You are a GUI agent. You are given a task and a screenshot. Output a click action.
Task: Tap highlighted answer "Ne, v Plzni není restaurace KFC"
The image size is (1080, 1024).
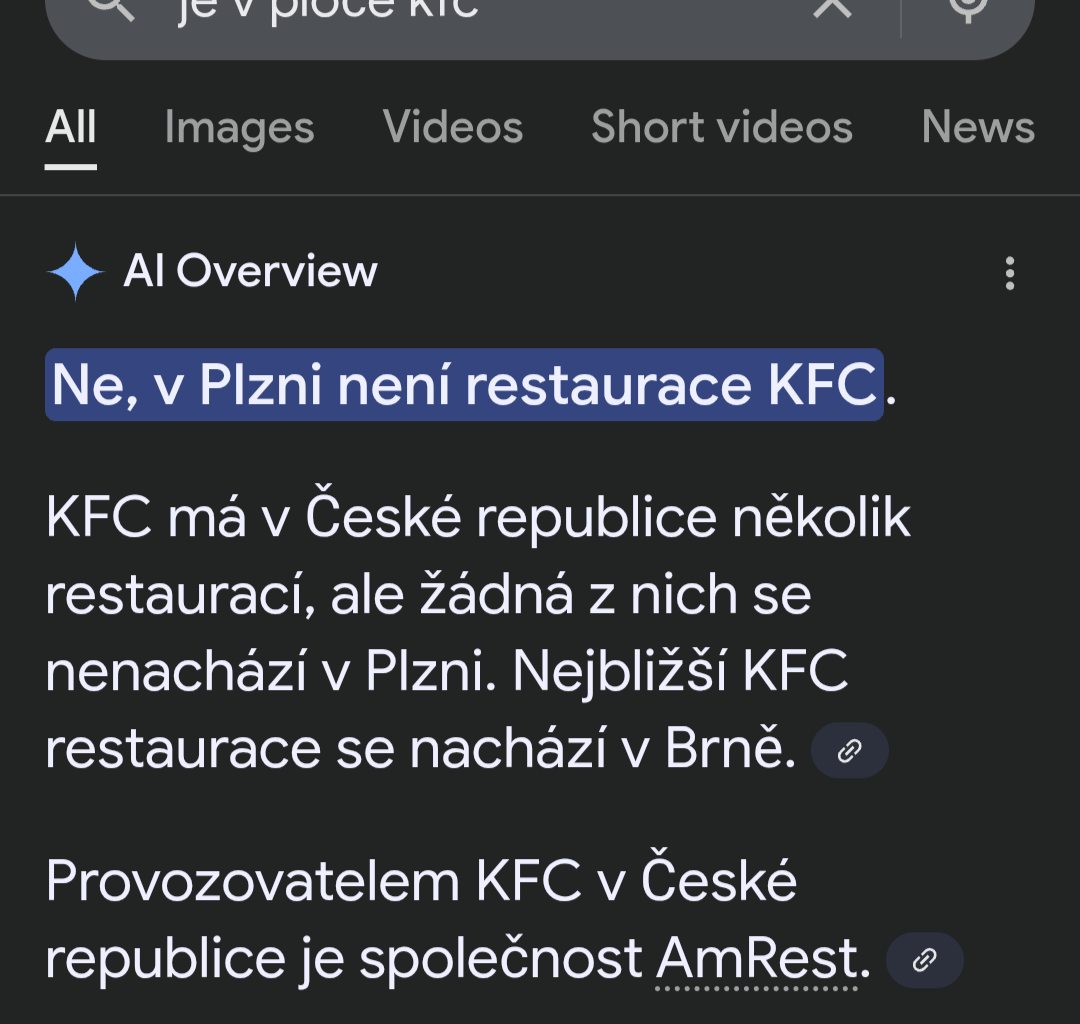coord(464,385)
